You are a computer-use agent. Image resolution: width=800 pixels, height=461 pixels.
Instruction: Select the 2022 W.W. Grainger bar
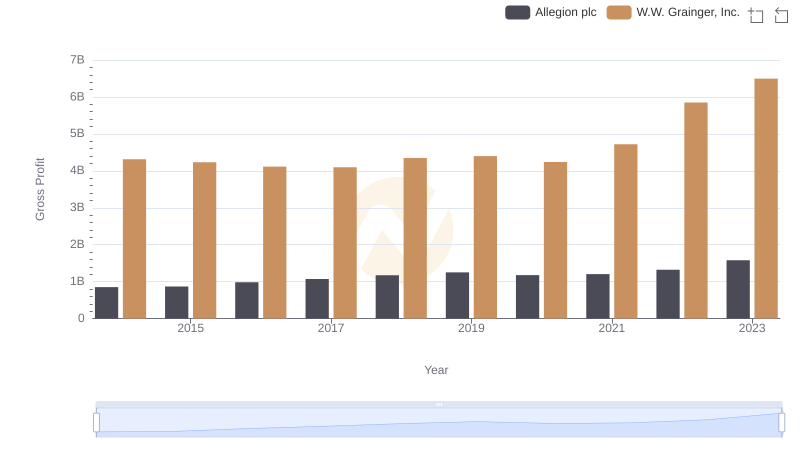tap(695, 211)
